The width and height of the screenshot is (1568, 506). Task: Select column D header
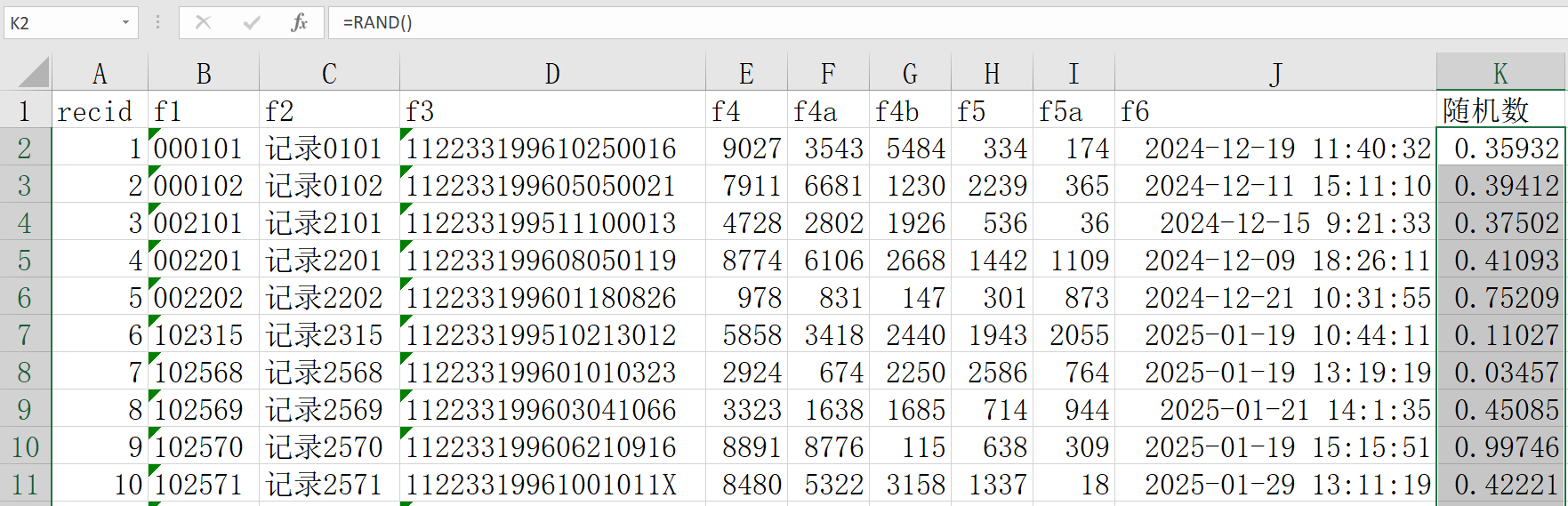[x=552, y=73]
